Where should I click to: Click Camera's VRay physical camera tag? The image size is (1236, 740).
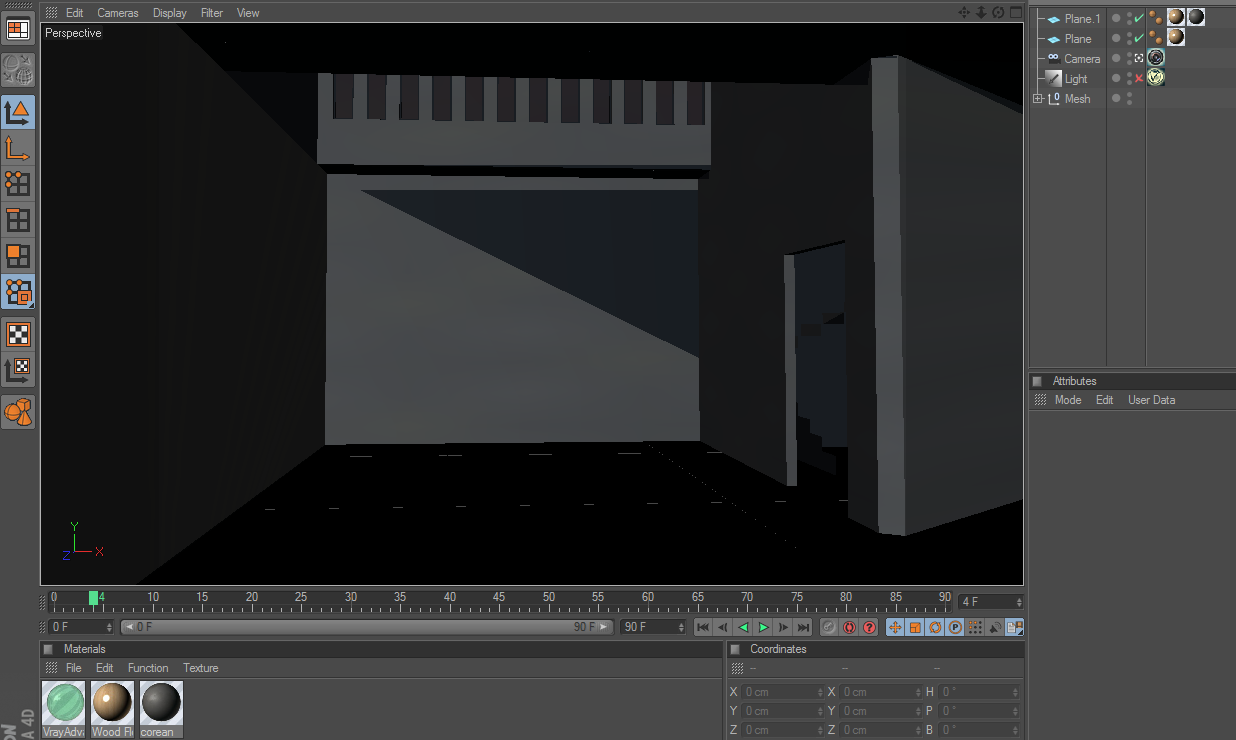tap(1156, 58)
